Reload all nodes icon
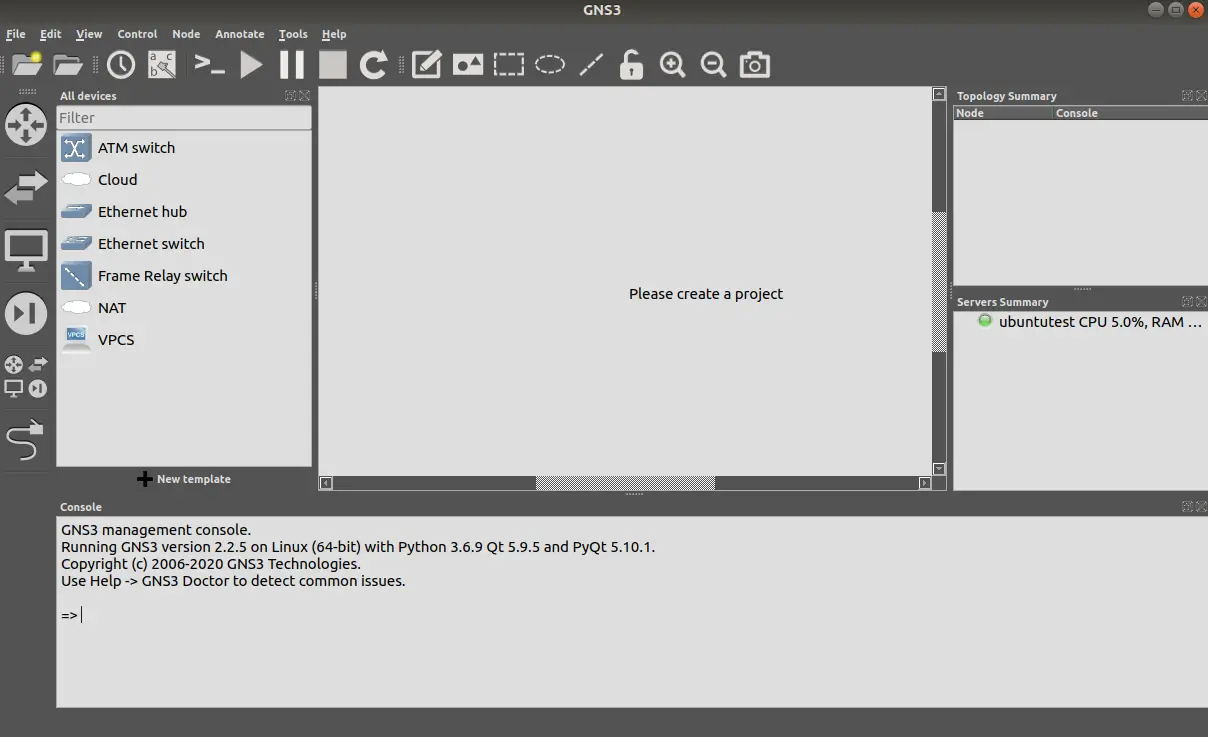 374,65
